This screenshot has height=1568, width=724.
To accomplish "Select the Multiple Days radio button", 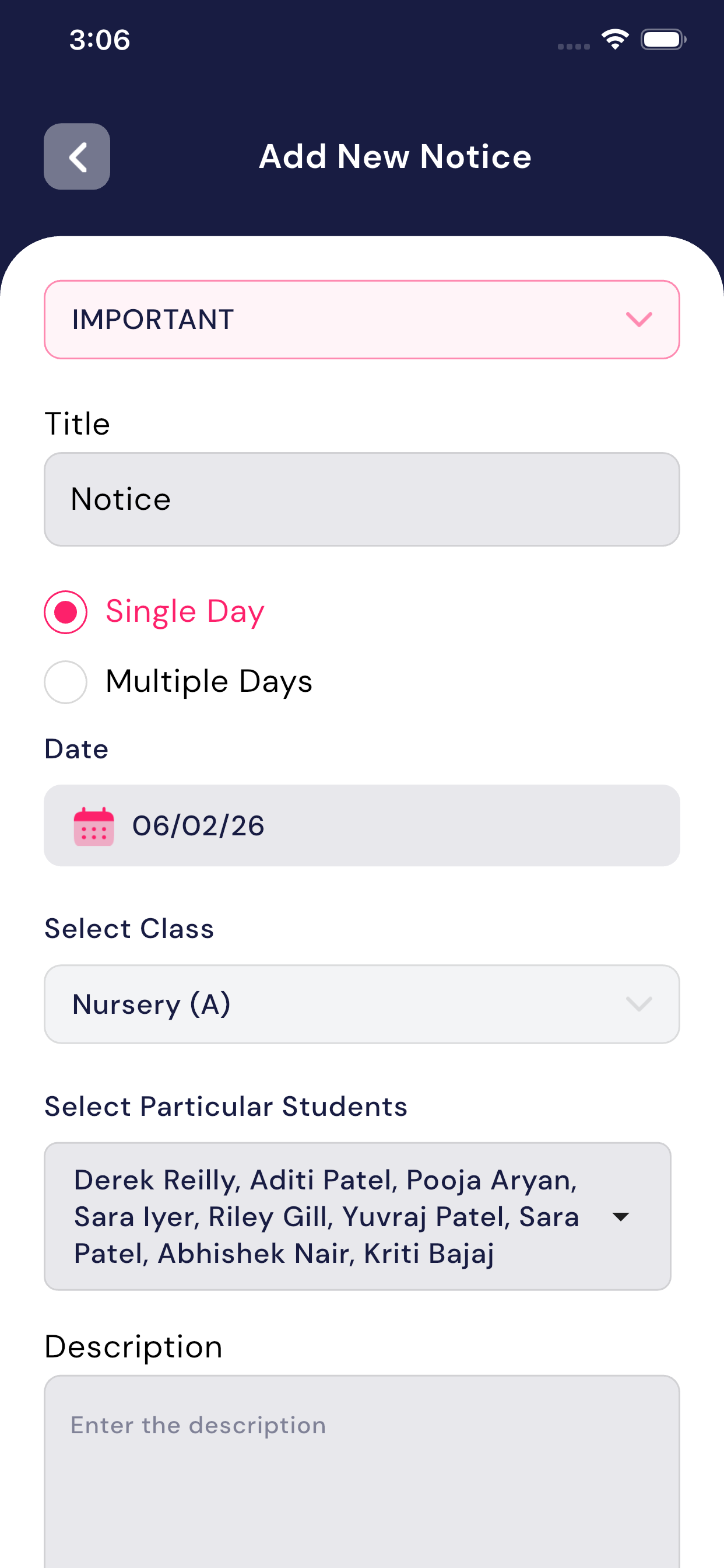I will (x=66, y=682).
